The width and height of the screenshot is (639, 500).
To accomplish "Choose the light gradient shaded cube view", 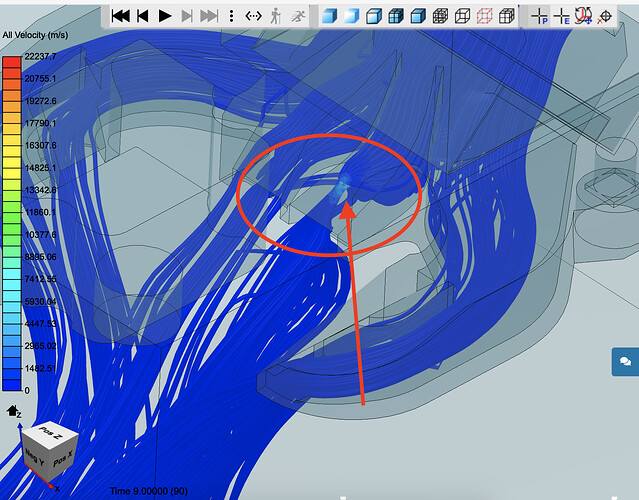I will [x=352, y=16].
